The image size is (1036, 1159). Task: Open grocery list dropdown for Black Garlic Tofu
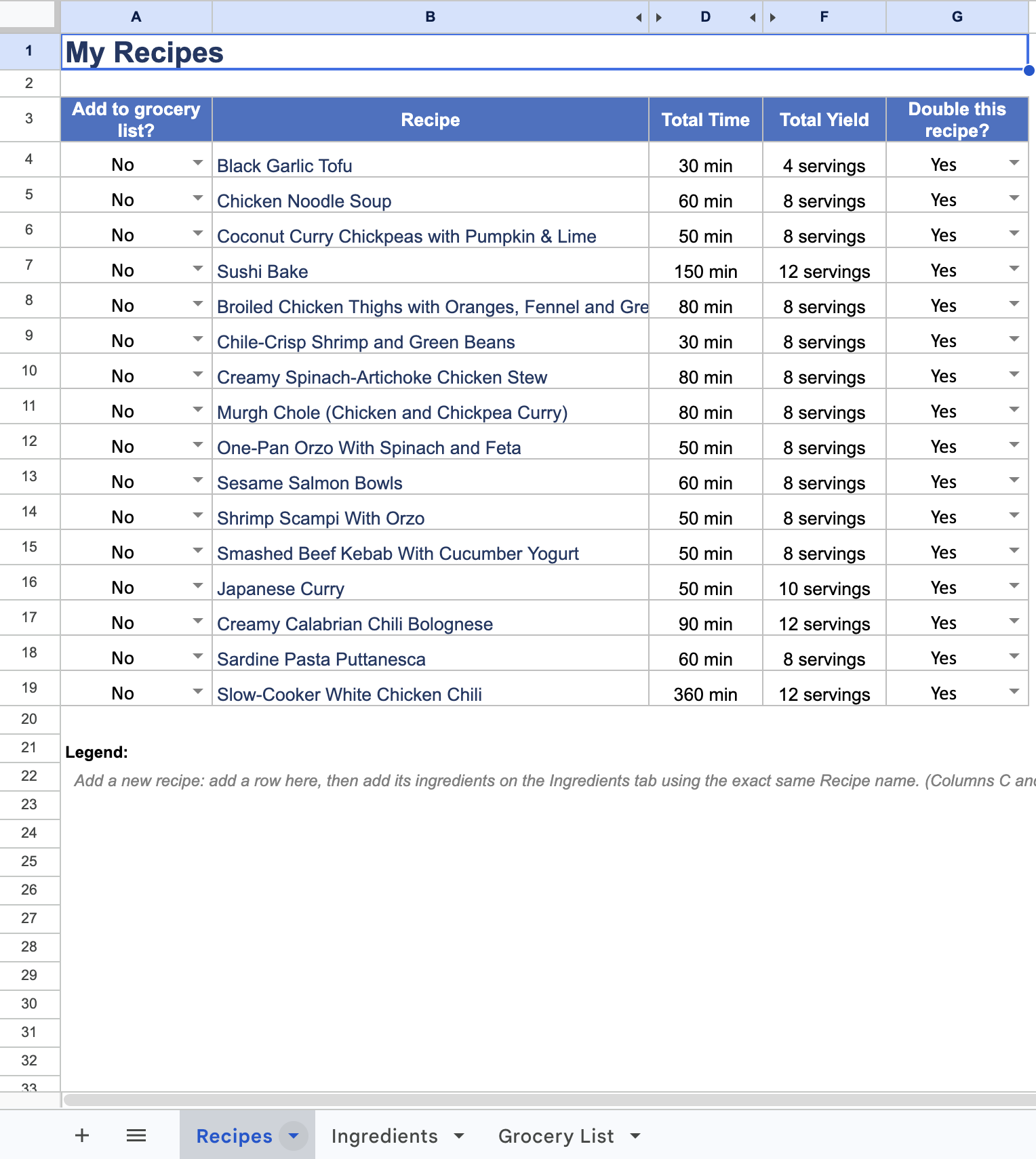198,163
